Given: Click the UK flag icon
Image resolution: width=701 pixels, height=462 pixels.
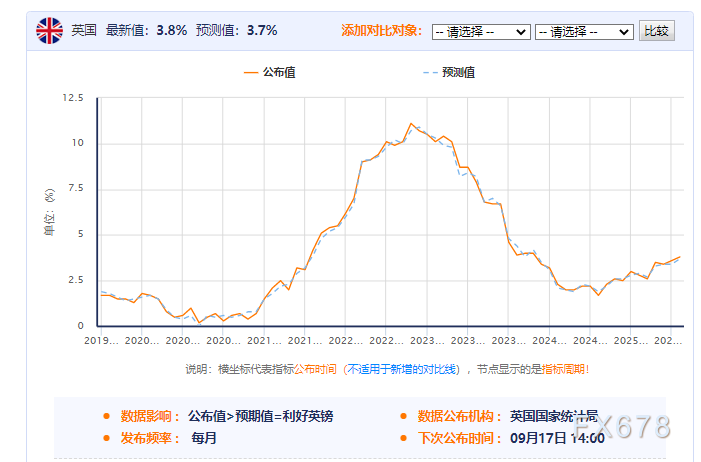Looking at the screenshot, I should point(49,31).
